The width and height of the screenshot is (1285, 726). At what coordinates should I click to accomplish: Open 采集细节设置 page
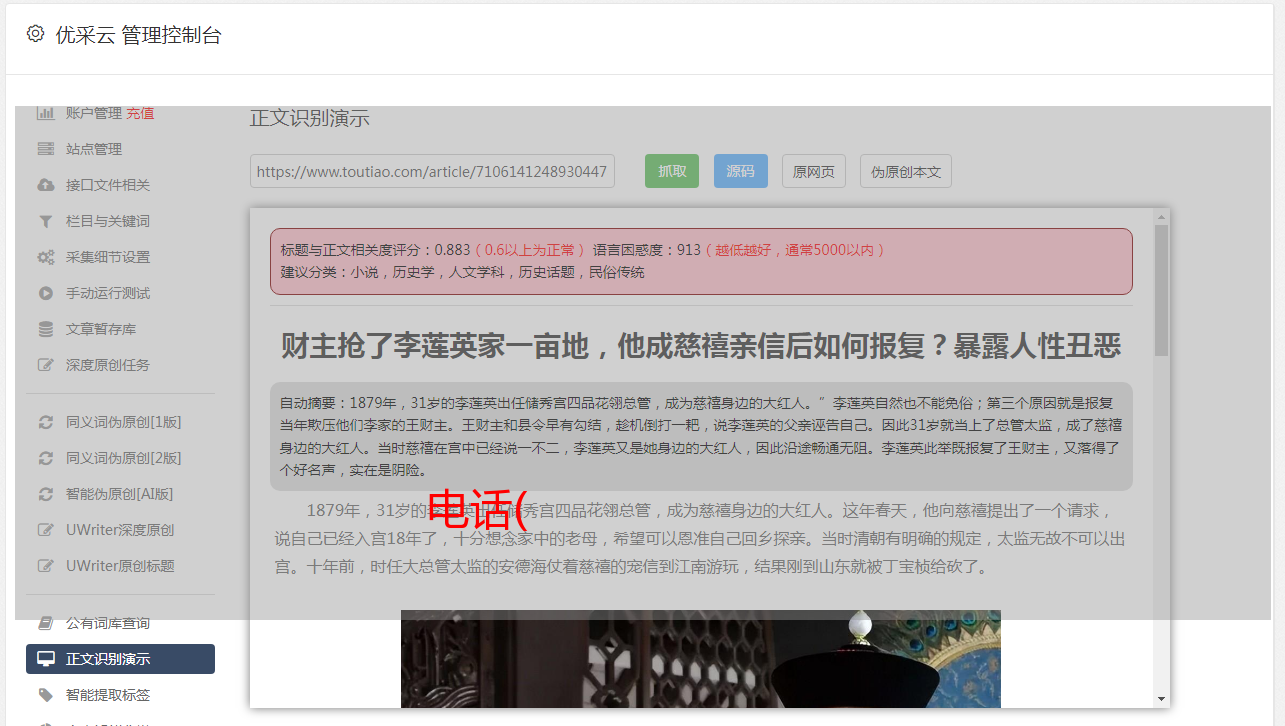[x=108, y=257]
